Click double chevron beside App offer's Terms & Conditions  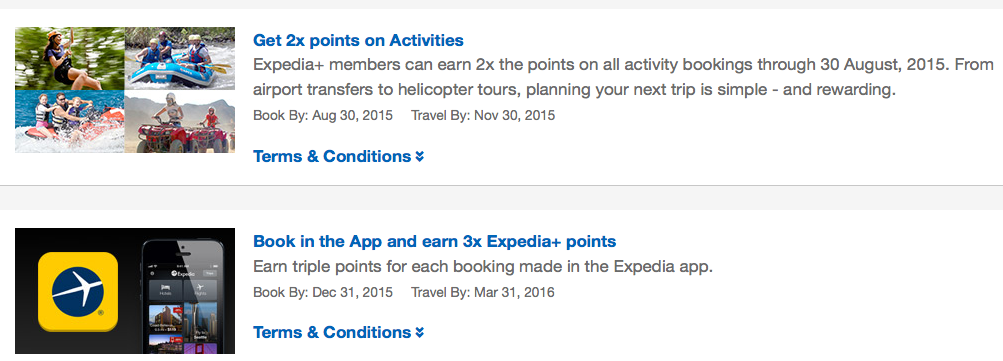(420, 333)
